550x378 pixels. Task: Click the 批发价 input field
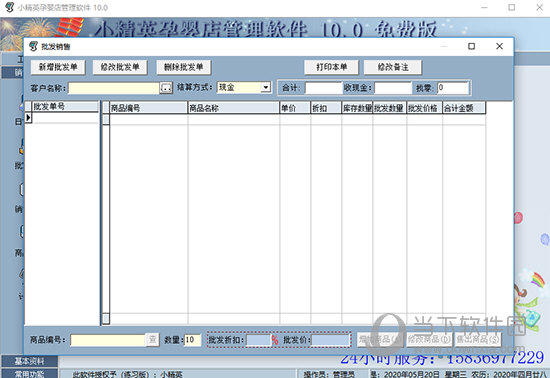coord(330,340)
